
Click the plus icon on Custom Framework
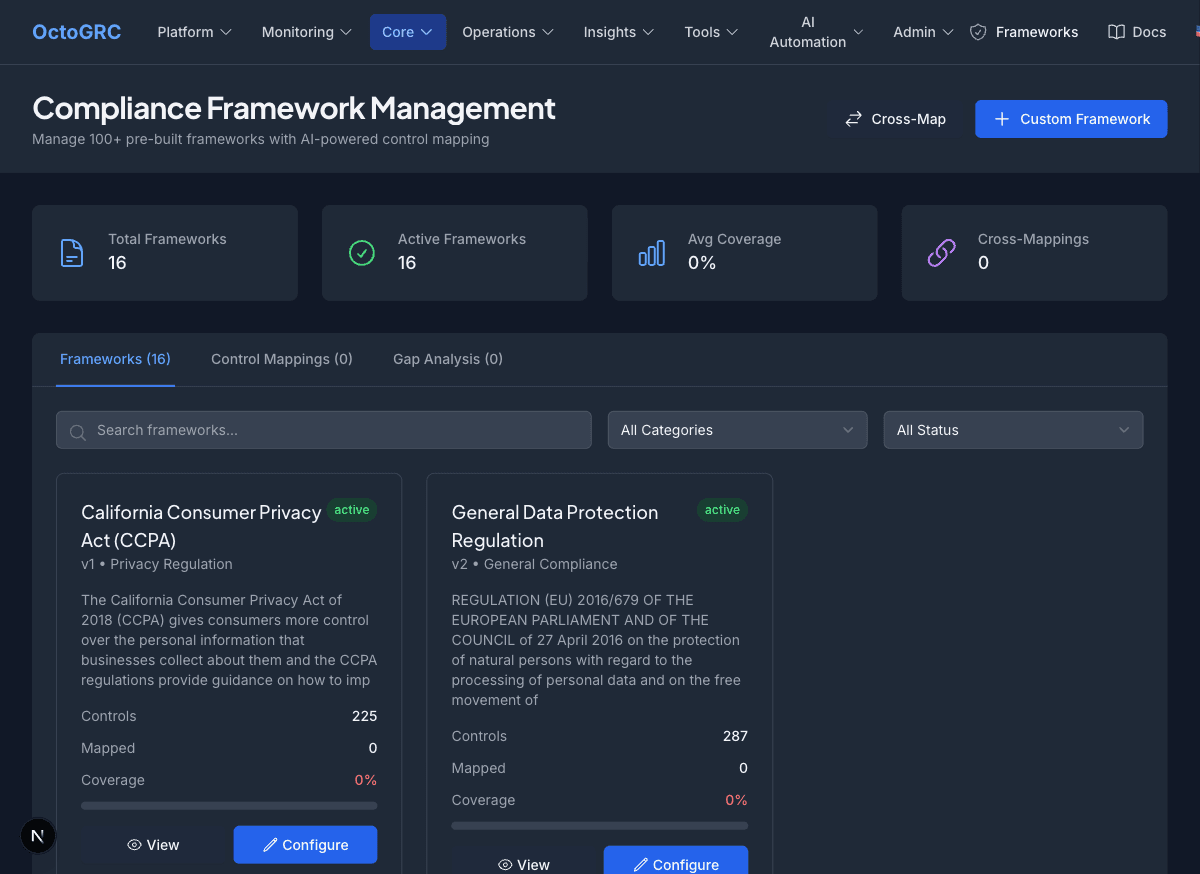(x=1001, y=119)
